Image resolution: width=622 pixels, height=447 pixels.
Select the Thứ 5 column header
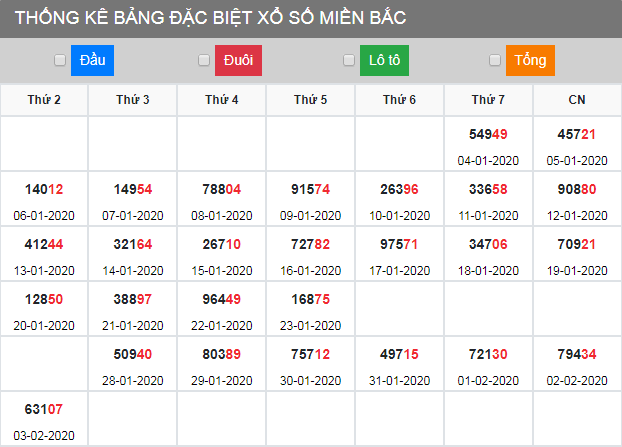pyautogui.click(x=310, y=100)
